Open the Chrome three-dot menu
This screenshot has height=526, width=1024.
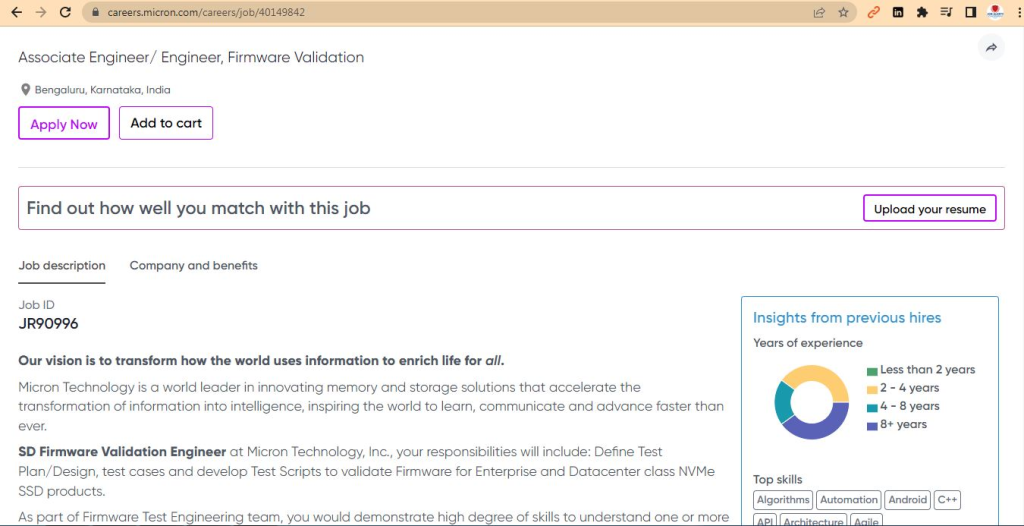click(1018, 12)
